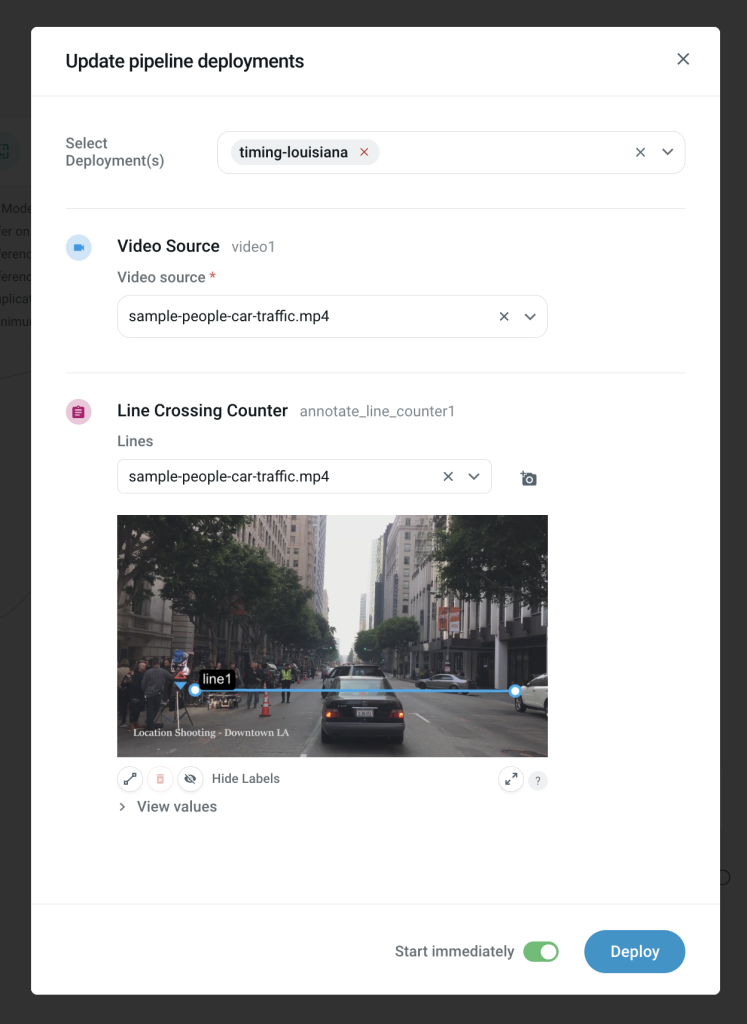Click the Video source input field
747x1024 pixels.
point(332,317)
